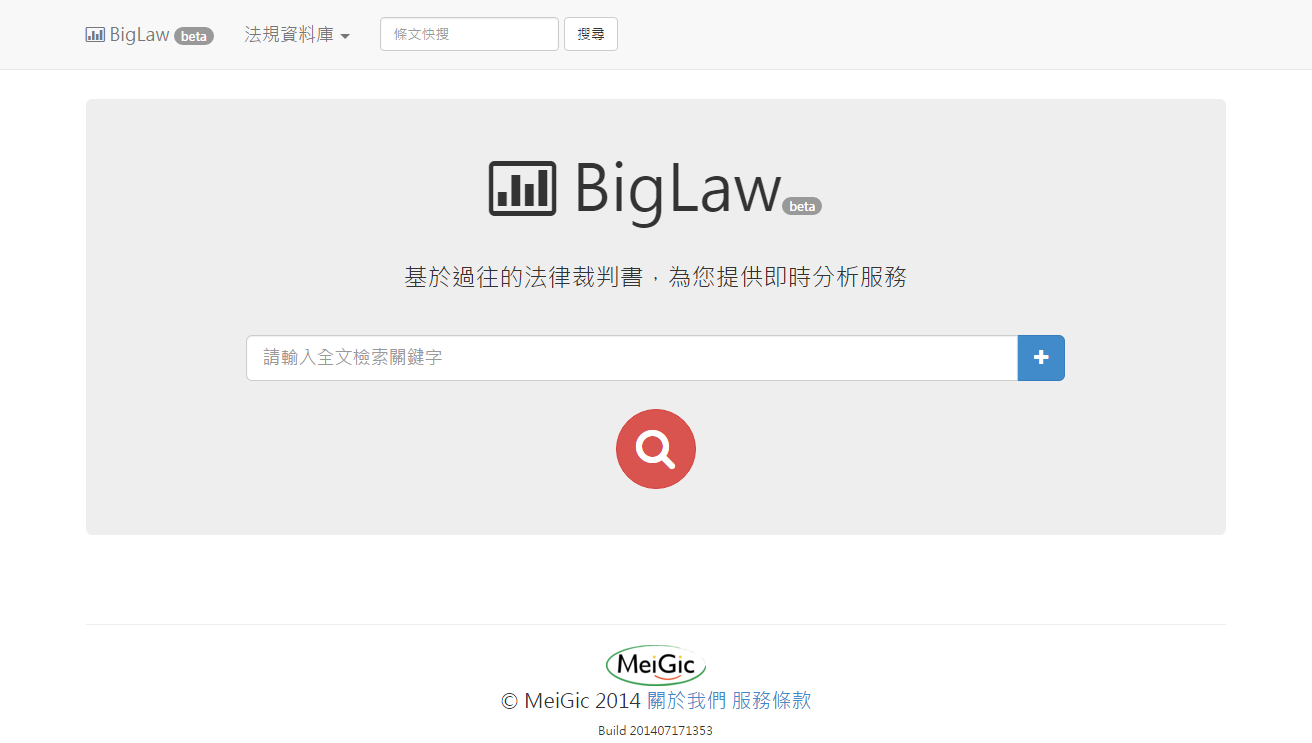Viewport: 1312px width, 743px height.
Task: Click the MeiGic footer logo
Action: tap(656, 665)
